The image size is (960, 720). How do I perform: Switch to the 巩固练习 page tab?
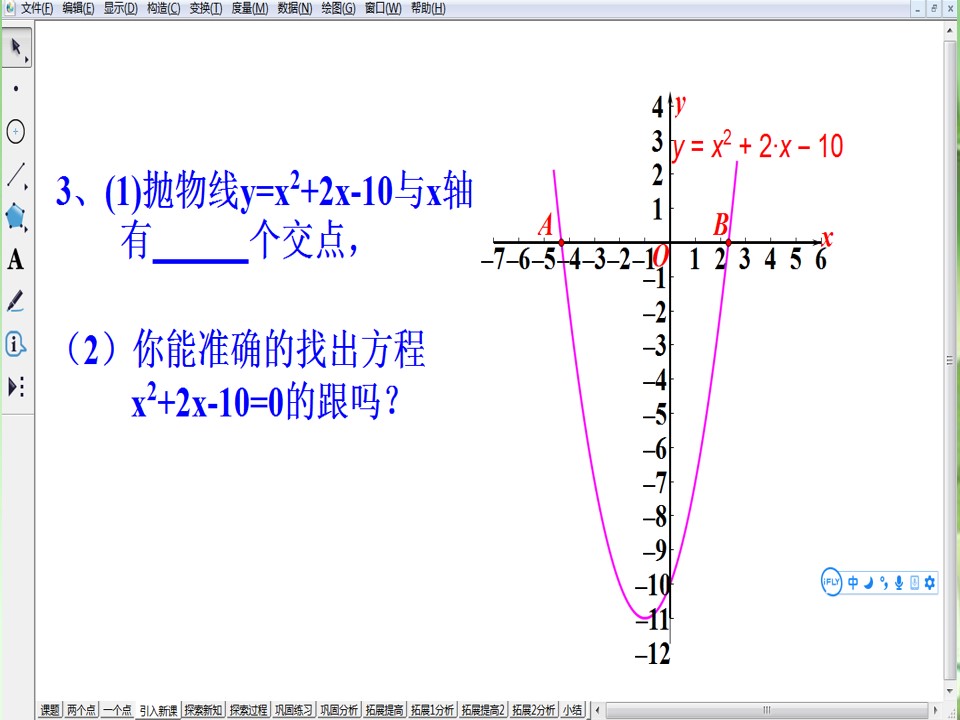[x=293, y=710]
